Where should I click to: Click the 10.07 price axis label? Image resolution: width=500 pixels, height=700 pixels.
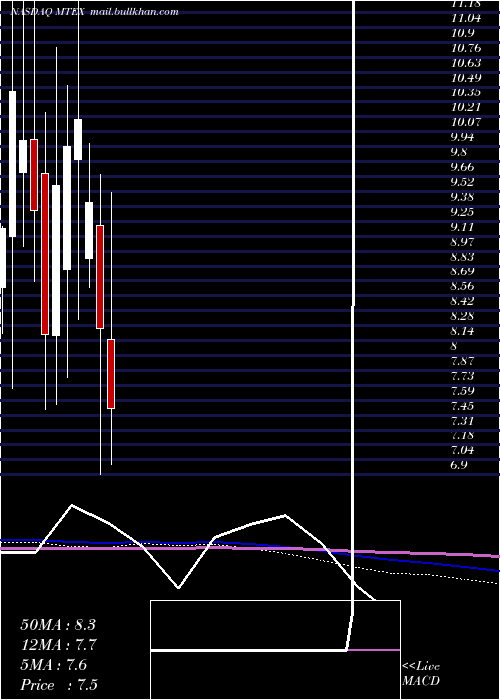(x=466, y=122)
